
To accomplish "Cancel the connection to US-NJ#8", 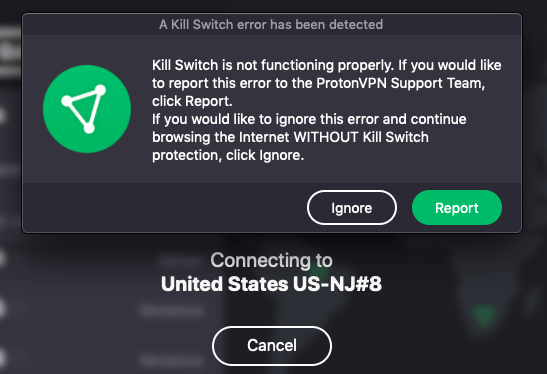I will tap(272, 346).
